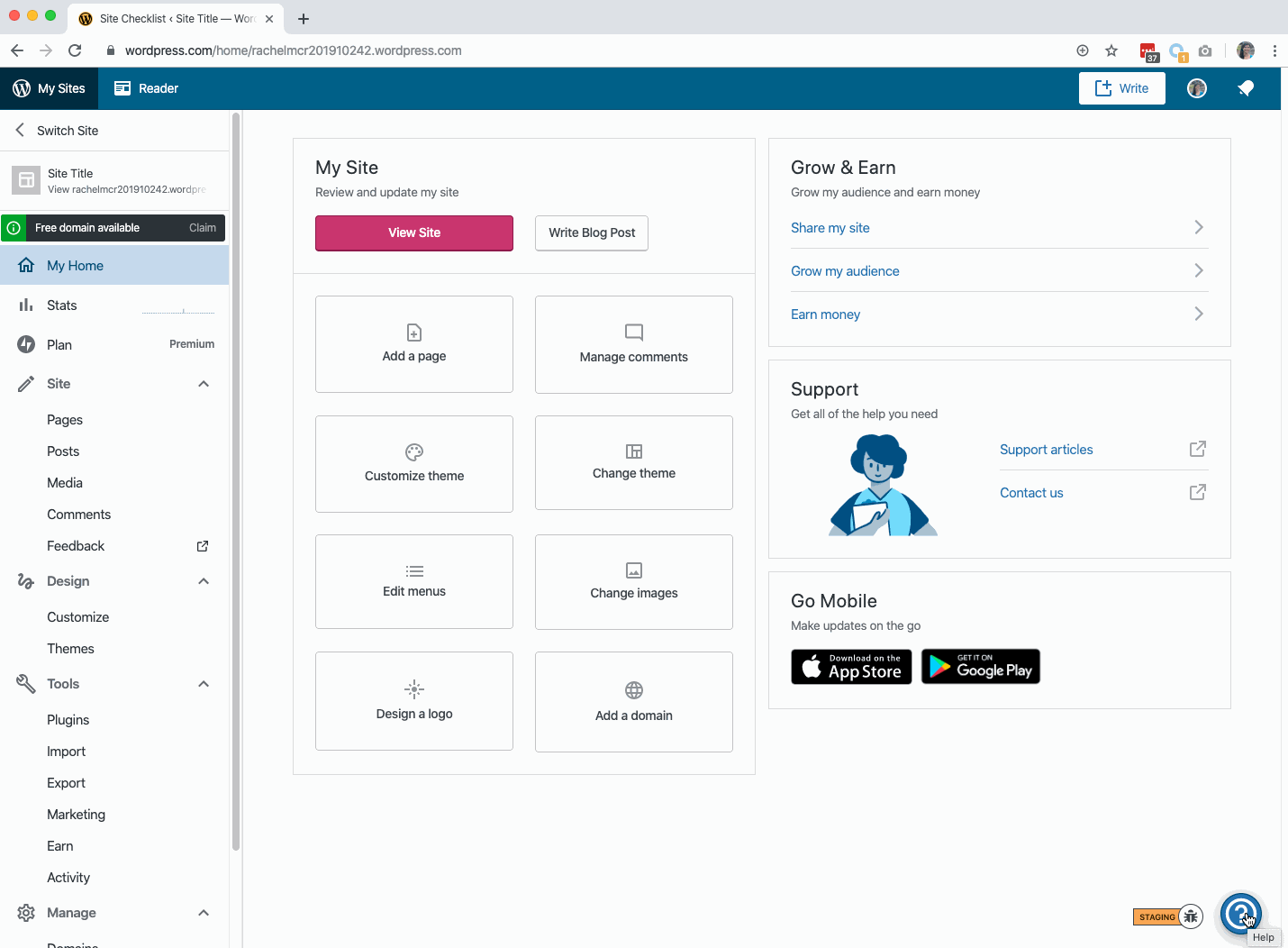Bookmark this page with the star icon
This screenshot has height=948, width=1288.
pos(1111,50)
